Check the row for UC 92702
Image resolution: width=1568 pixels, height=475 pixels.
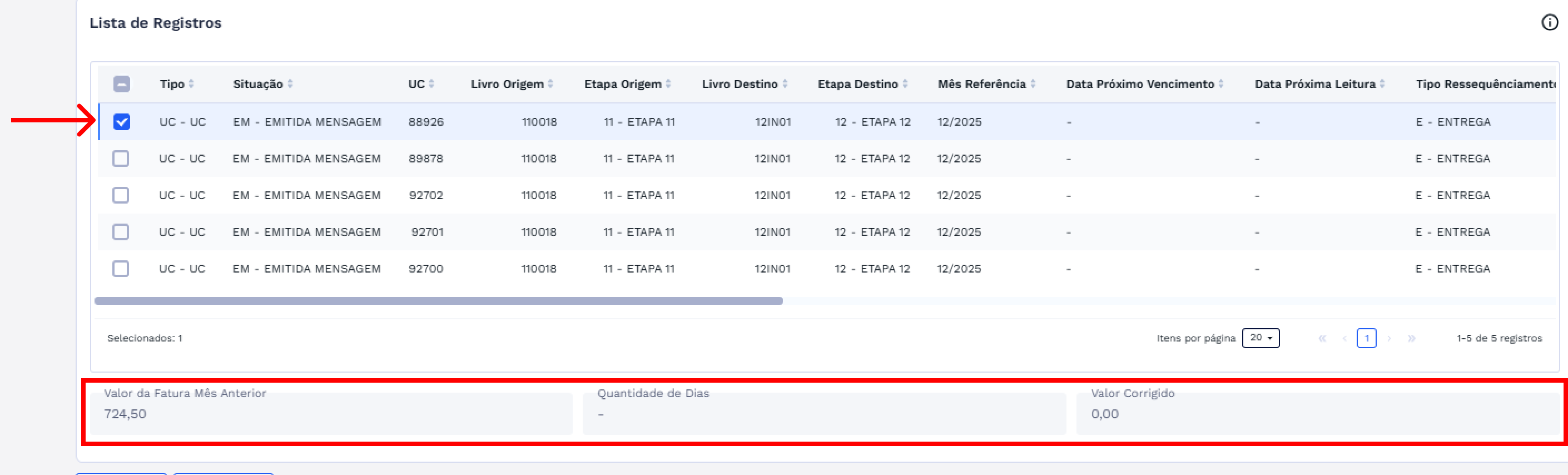point(121,195)
